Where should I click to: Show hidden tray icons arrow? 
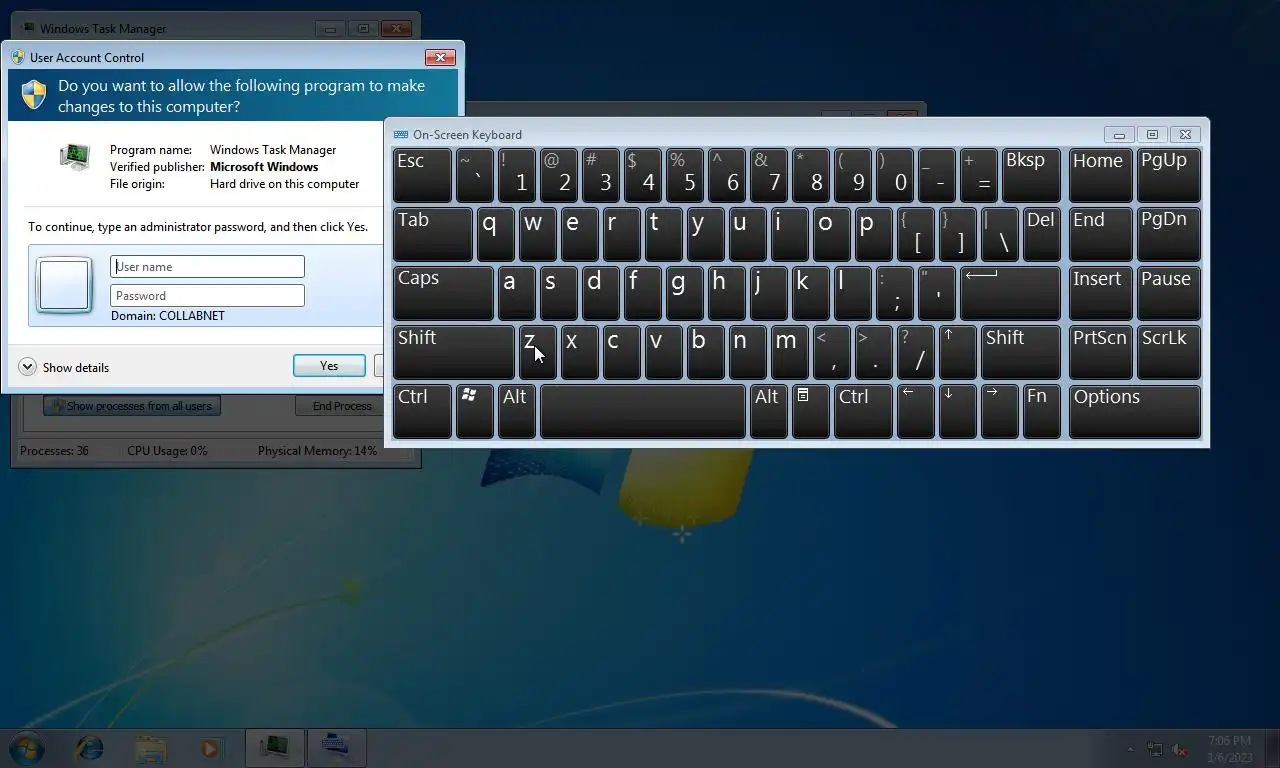click(1130, 749)
